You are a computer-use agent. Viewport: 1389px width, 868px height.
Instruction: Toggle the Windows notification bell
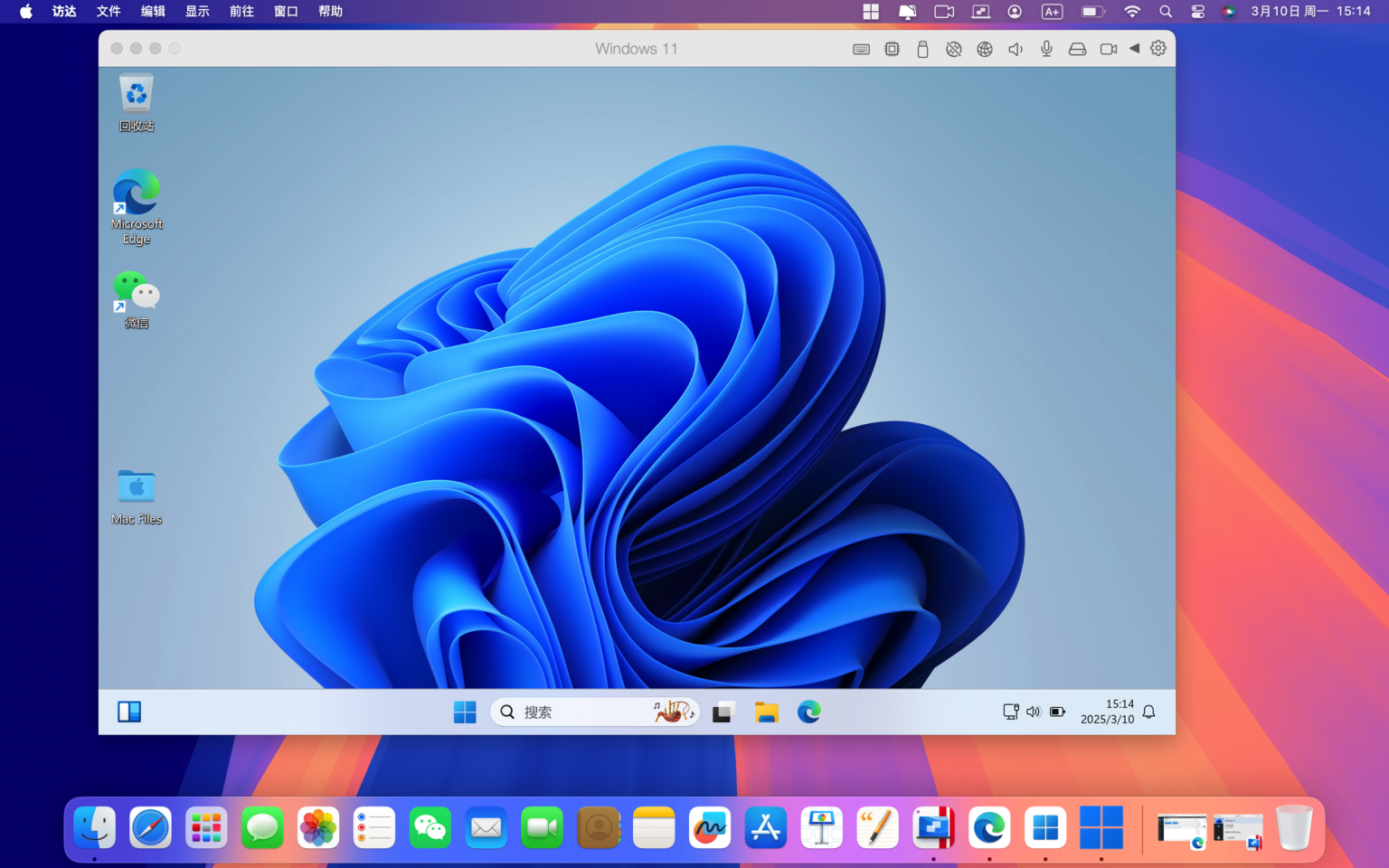tap(1148, 712)
